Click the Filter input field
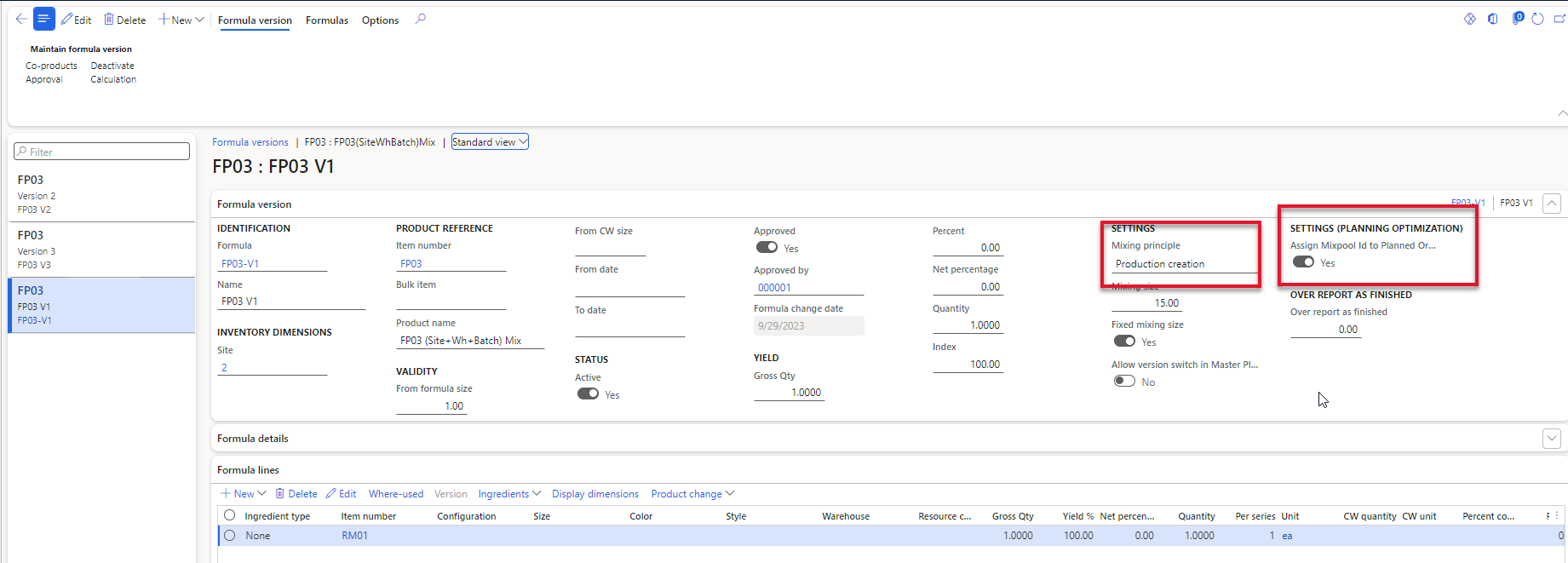 click(x=102, y=152)
